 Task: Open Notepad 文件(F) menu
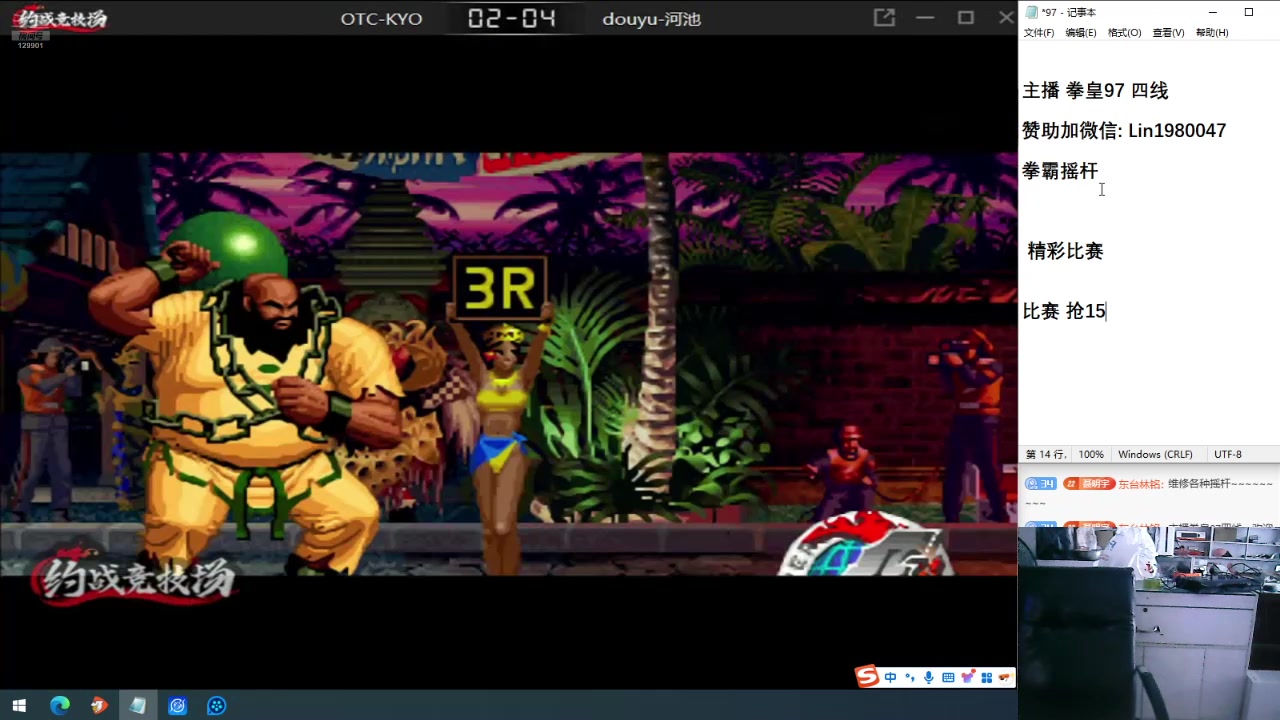click(1038, 33)
